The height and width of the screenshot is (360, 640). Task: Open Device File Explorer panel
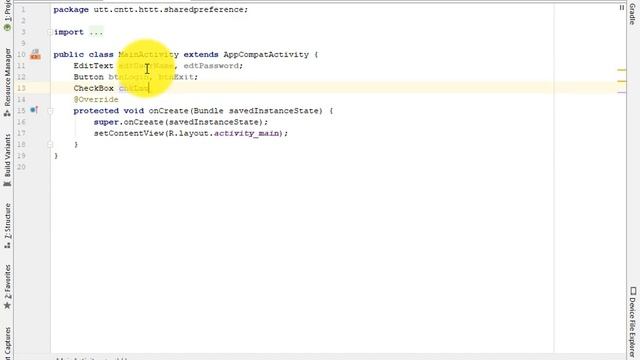(632, 322)
